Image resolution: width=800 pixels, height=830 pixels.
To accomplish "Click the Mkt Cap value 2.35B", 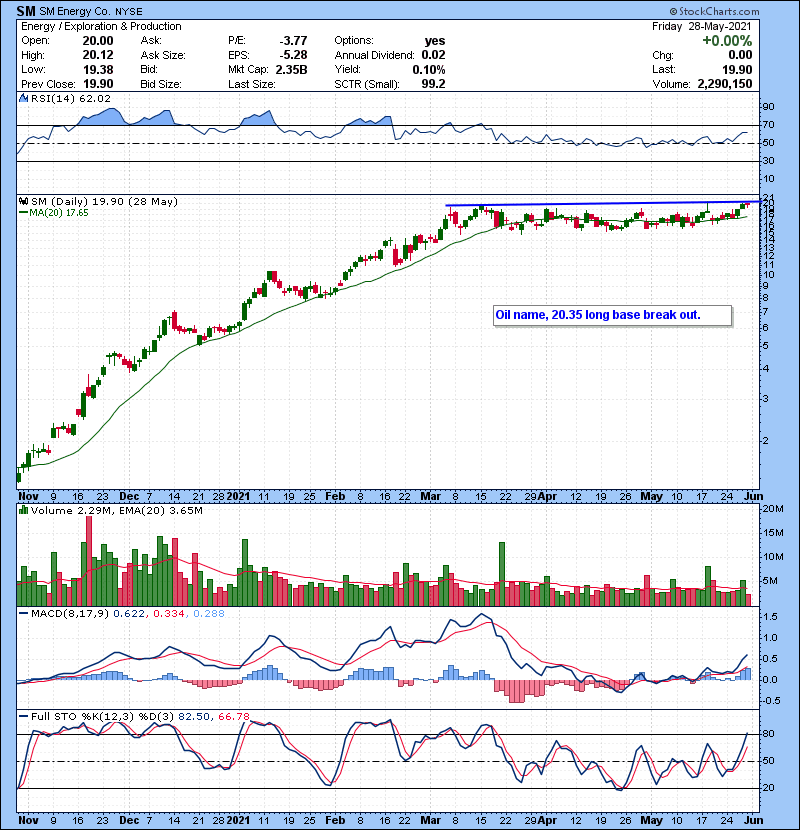I will tap(292, 68).
